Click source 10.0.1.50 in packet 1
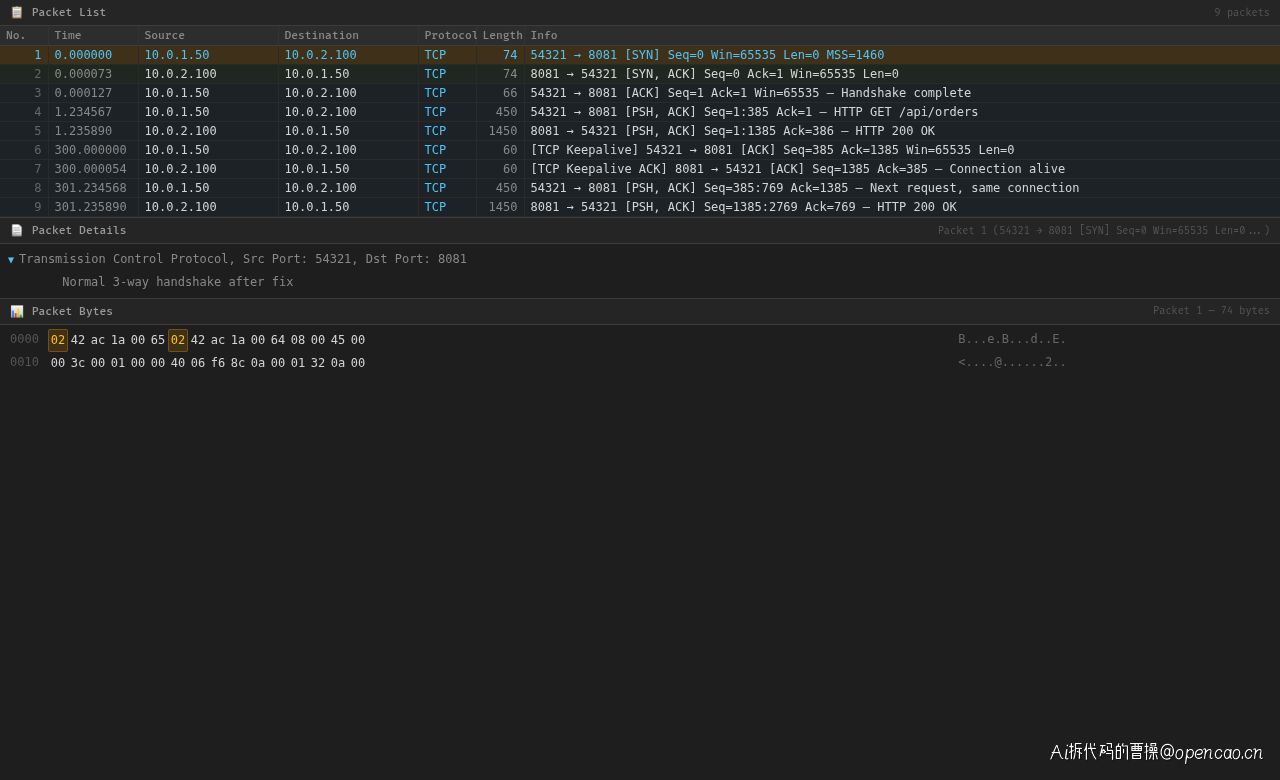1280x780 pixels. [x=177, y=55]
